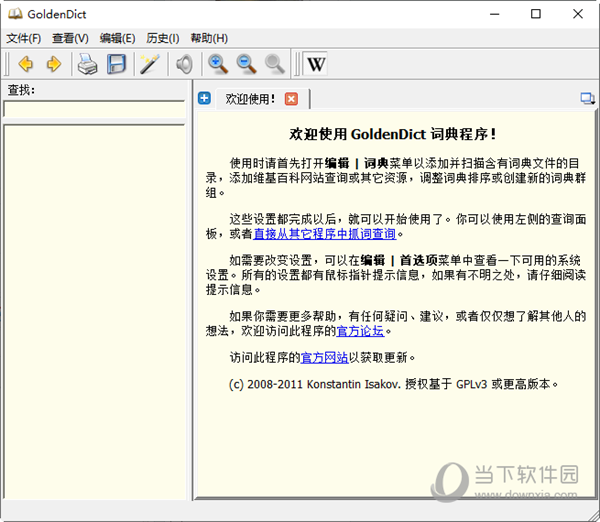Visit the 官方网站 link
The image size is (600, 522).
click(x=324, y=357)
